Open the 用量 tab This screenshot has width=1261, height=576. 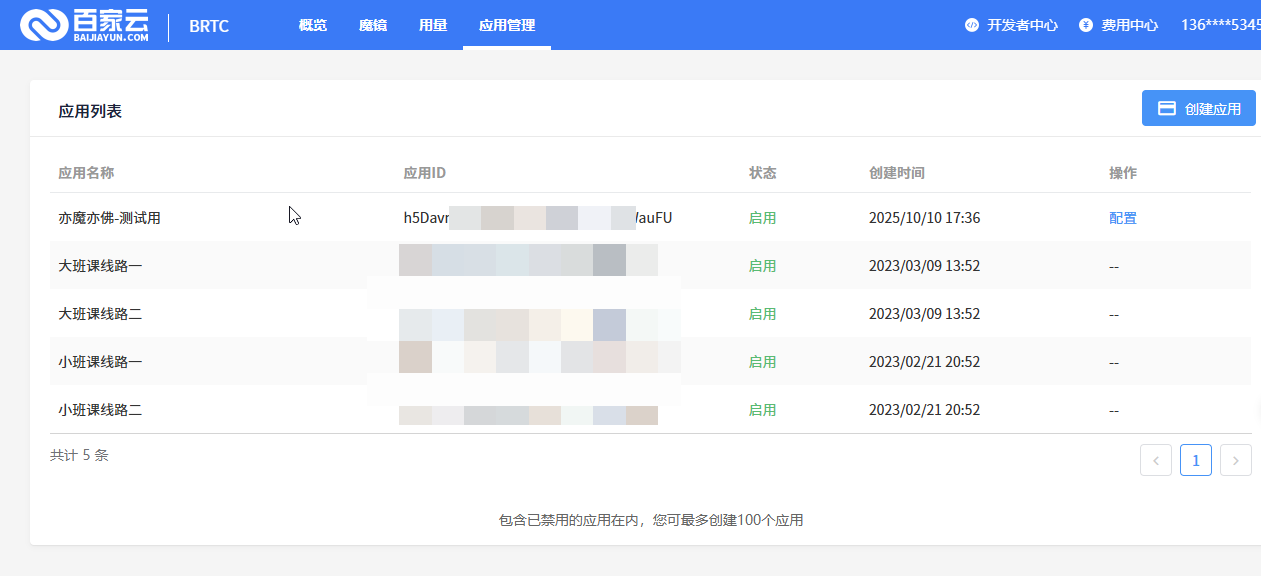(432, 26)
